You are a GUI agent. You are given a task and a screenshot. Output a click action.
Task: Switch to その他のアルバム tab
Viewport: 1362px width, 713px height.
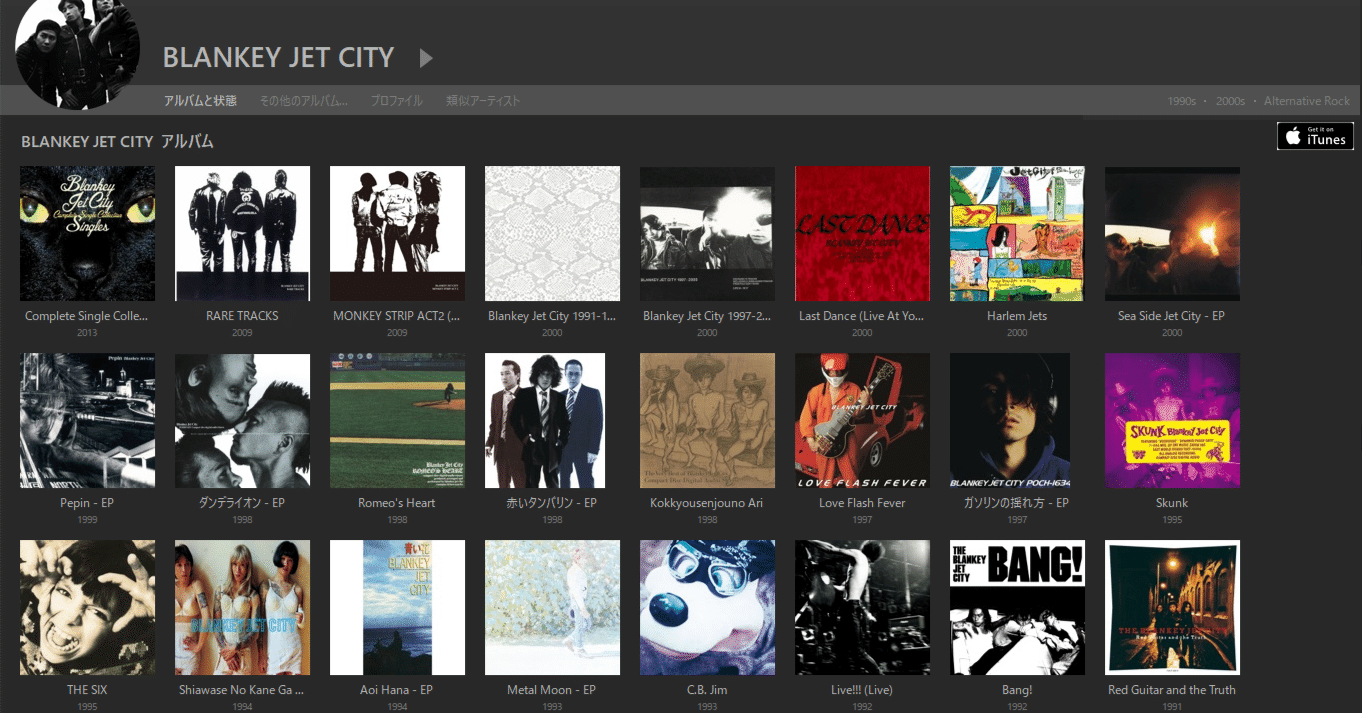pyautogui.click(x=304, y=101)
